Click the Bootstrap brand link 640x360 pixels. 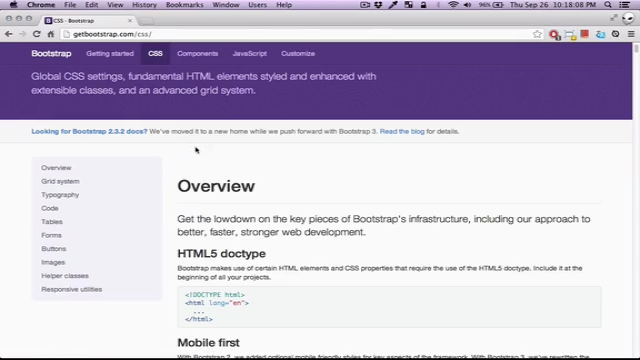pos(51,53)
